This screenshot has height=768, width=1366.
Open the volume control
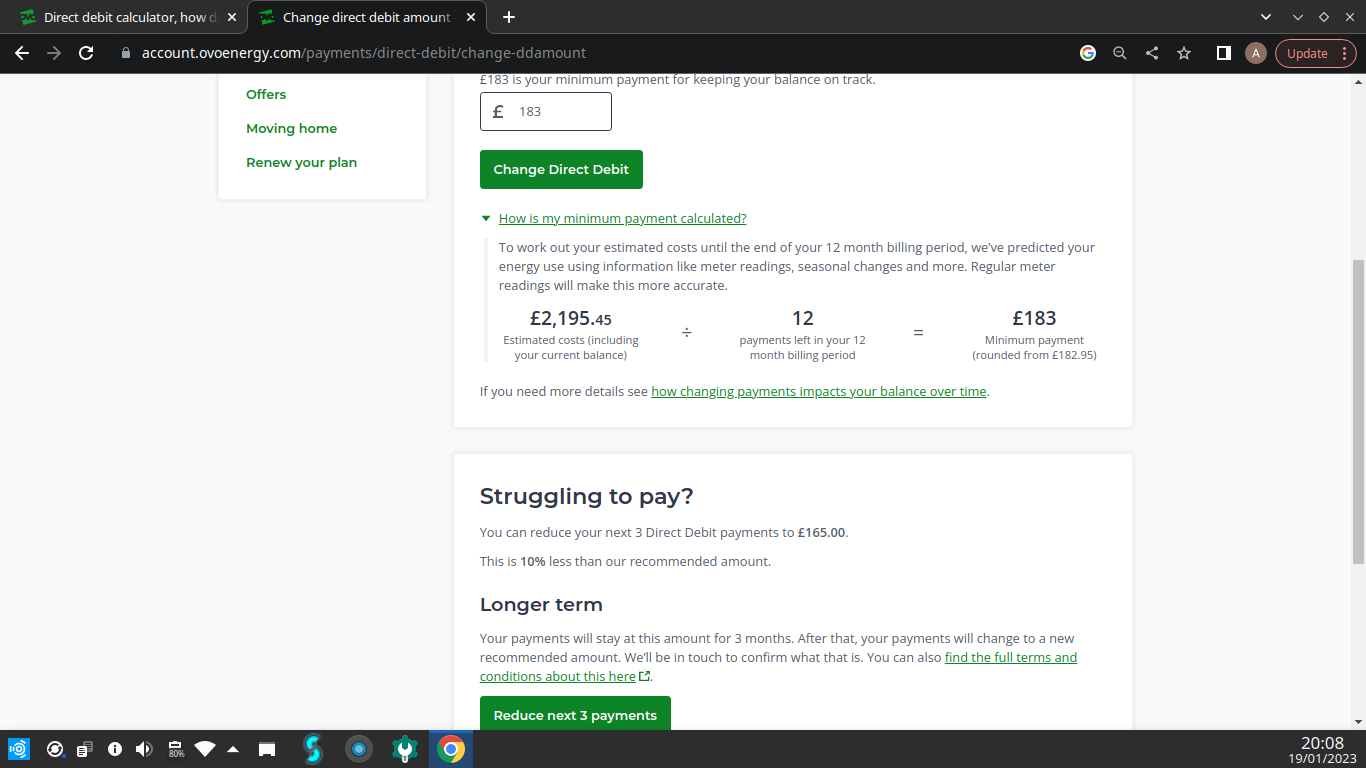(144, 749)
